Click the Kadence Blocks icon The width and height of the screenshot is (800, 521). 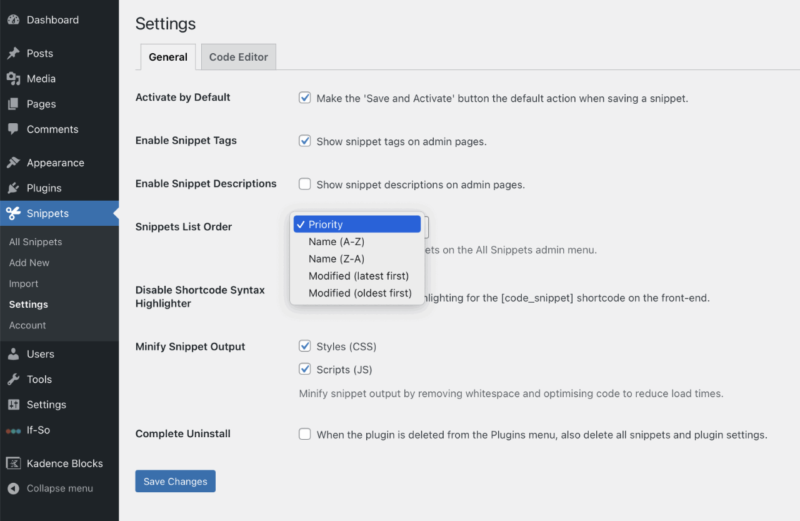tap(13, 464)
